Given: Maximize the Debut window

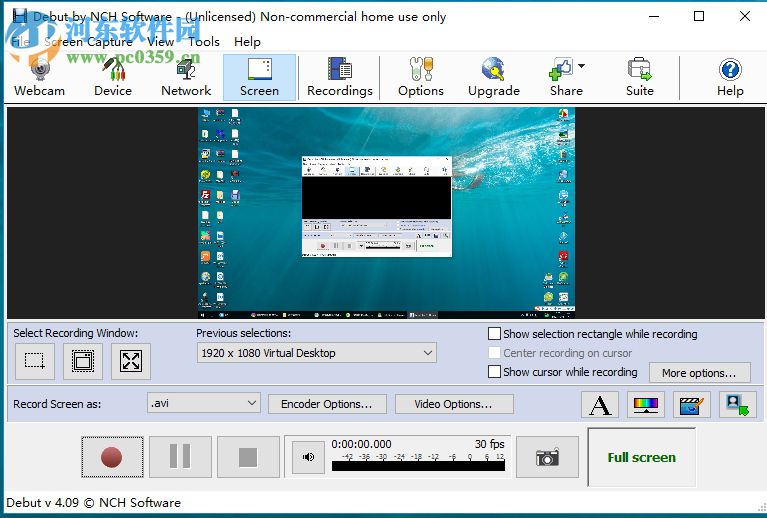Looking at the screenshot, I should pyautogui.click(x=699, y=16).
